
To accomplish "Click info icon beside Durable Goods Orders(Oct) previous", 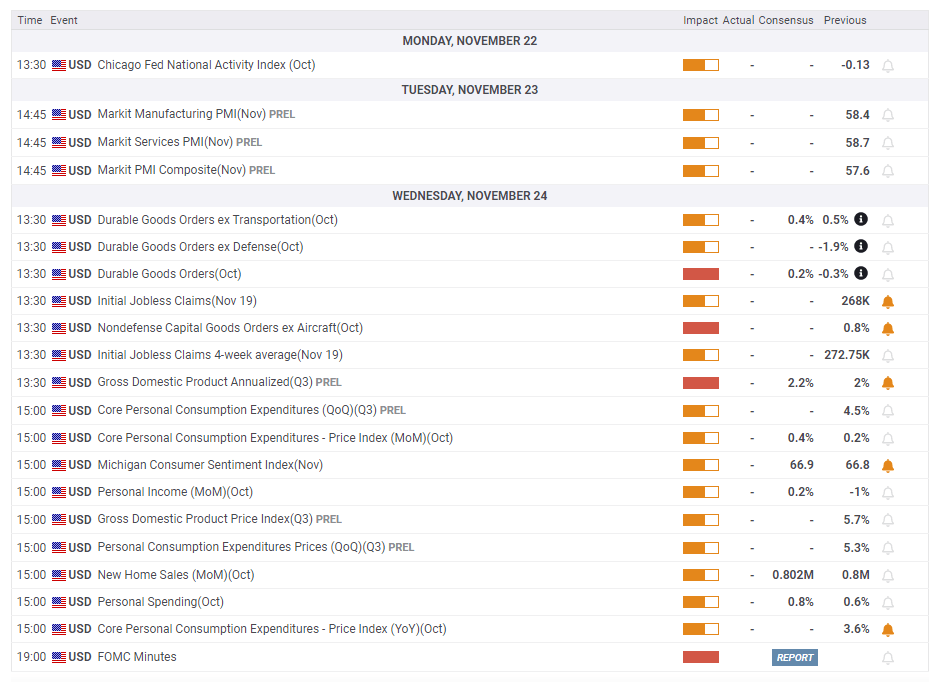I will [860, 273].
